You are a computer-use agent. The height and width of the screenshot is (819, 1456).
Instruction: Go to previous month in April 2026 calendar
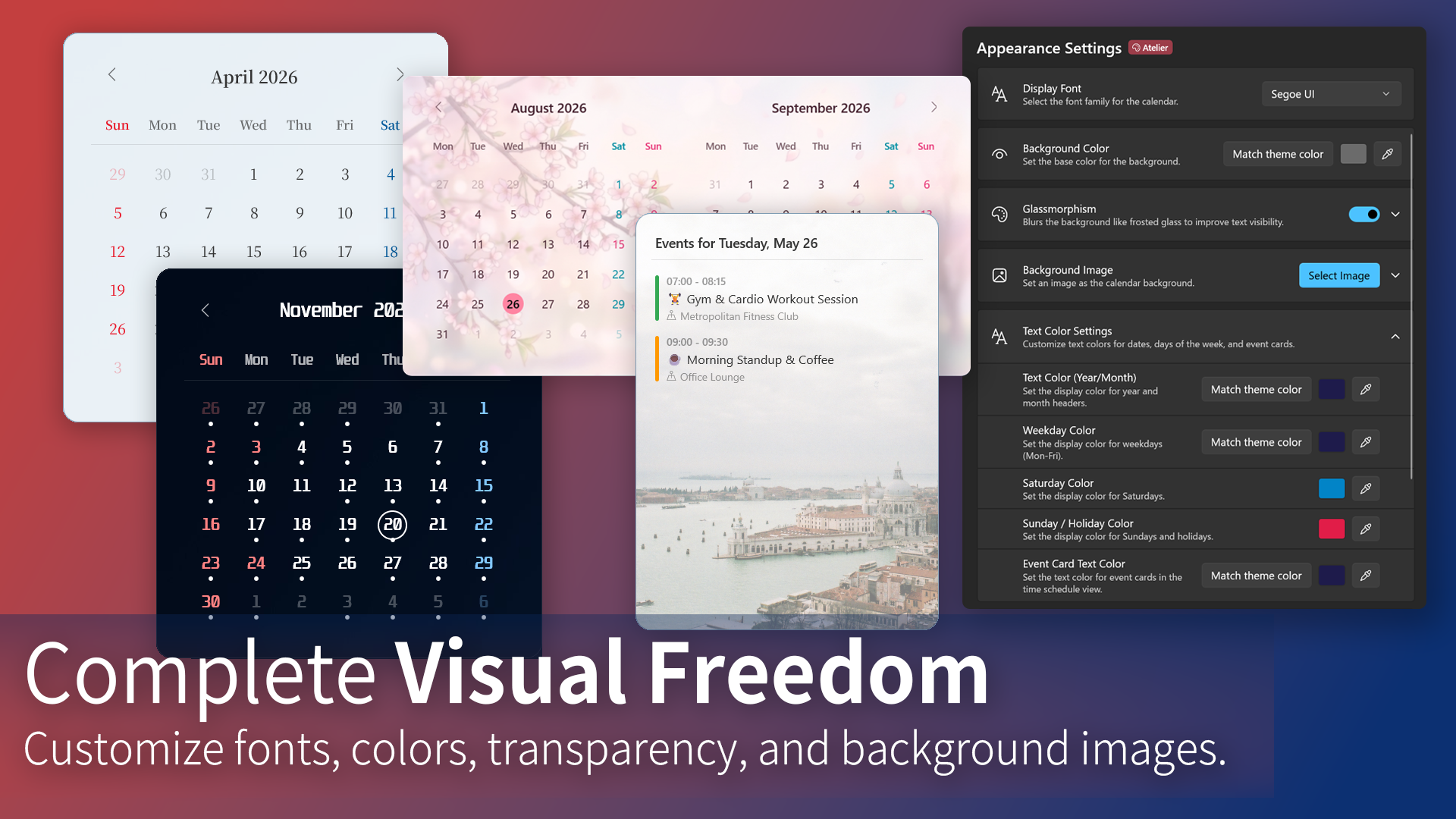(x=112, y=74)
